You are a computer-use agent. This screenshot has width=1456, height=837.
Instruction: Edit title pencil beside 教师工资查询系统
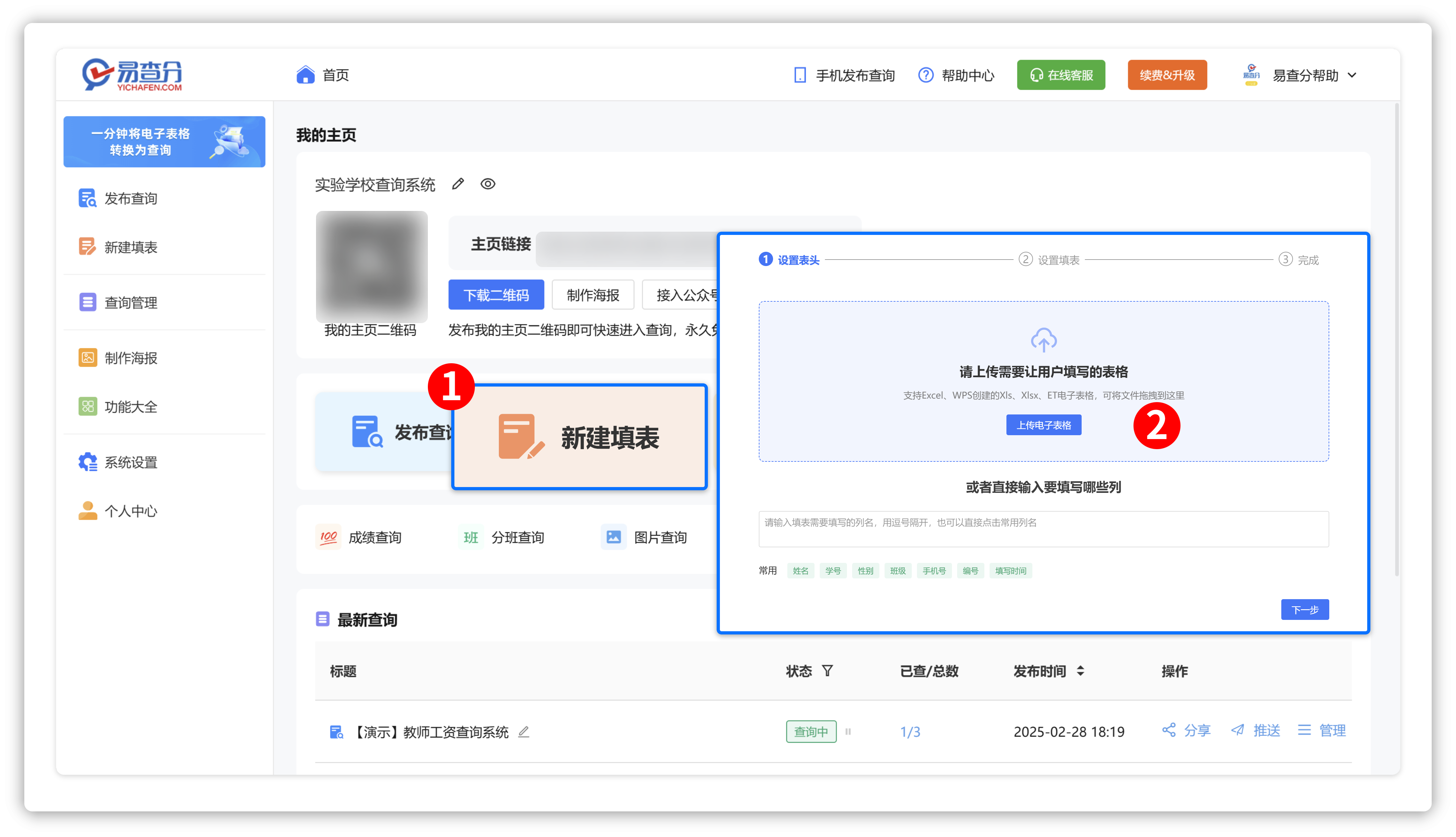coord(524,732)
